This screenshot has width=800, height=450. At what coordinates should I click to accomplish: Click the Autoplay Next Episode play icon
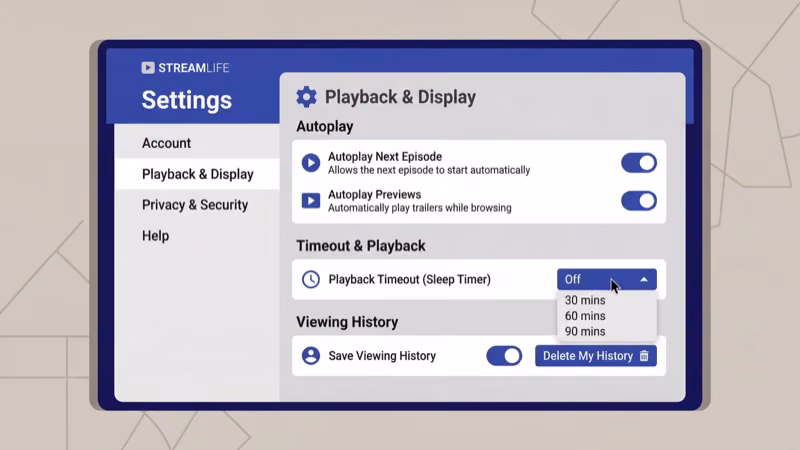(x=311, y=163)
